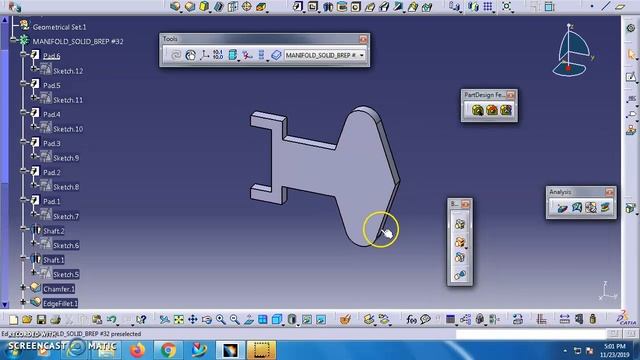The image size is (640, 360).
Task: Toggle Multi-View window icon
Action: click(262, 319)
